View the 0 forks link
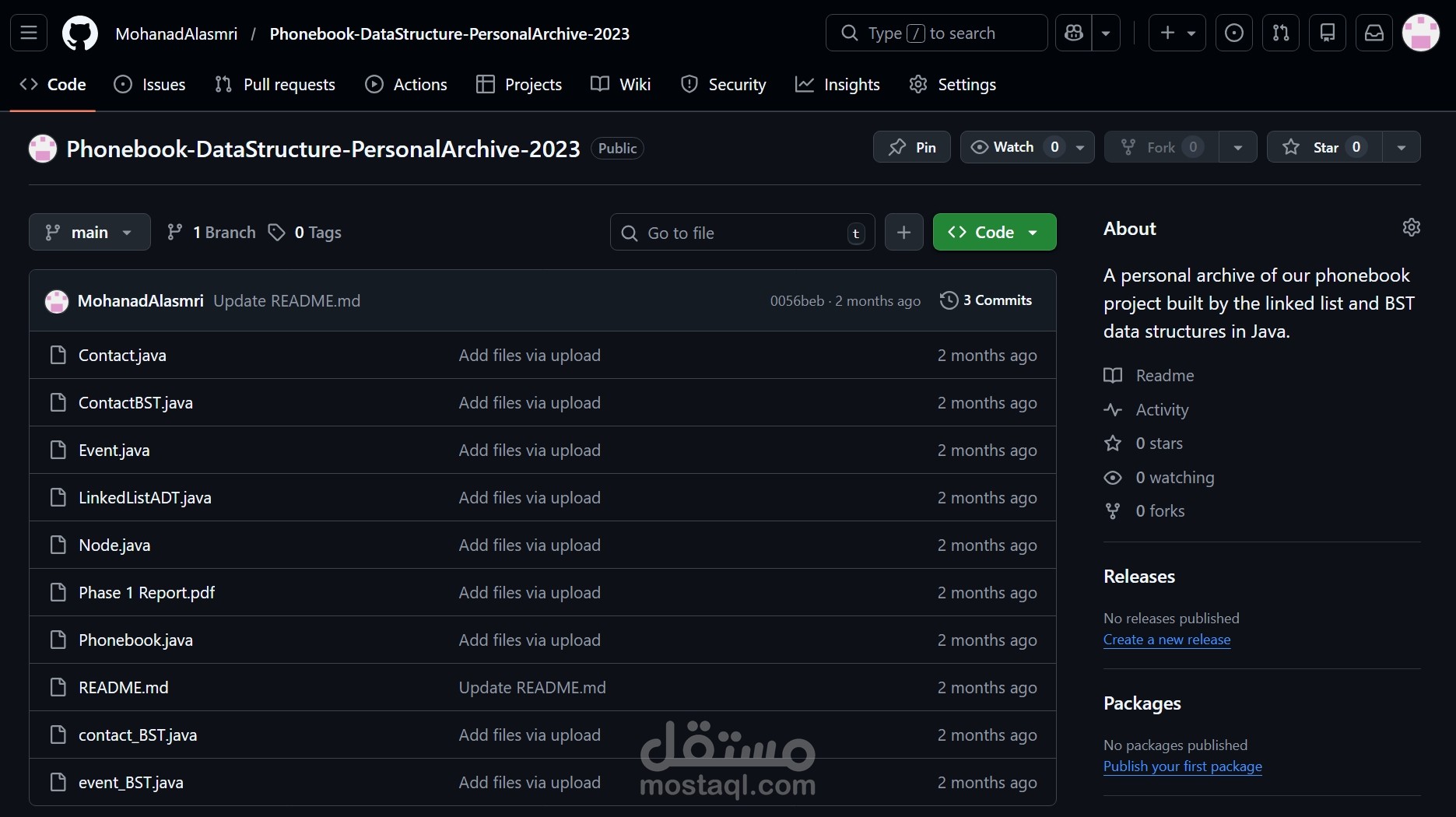The height and width of the screenshot is (817, 1456). 1144,510
